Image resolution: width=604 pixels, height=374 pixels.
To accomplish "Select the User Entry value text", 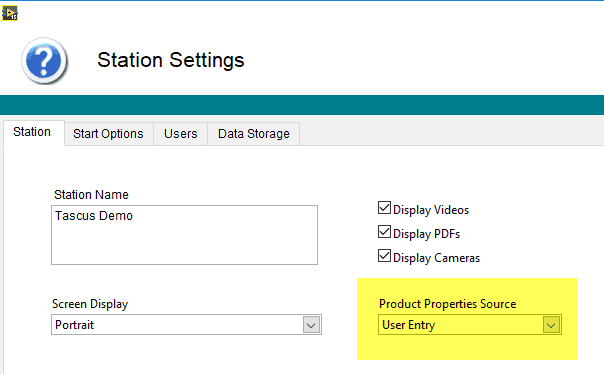I will click(x=409, y=325).
